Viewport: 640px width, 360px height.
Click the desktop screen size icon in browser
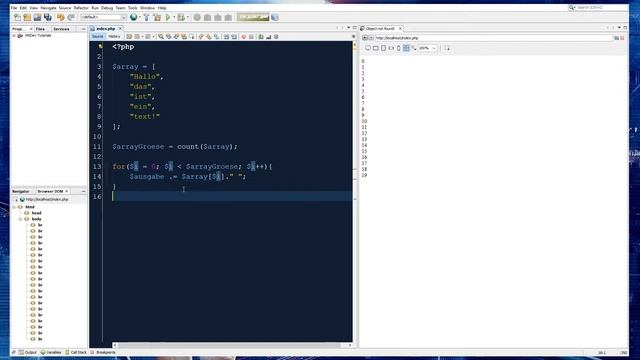(x=368, y=48)
